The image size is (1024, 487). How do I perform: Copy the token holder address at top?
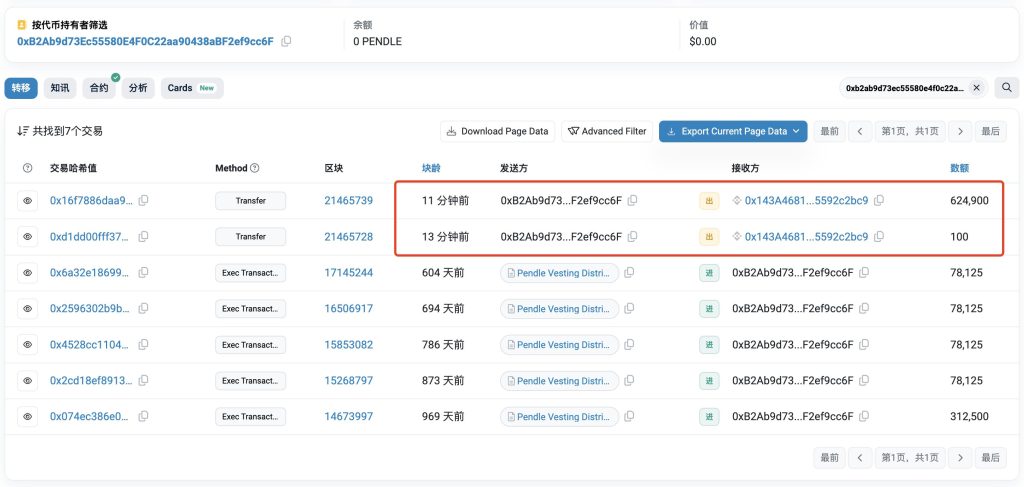click(x=287, y=42)
